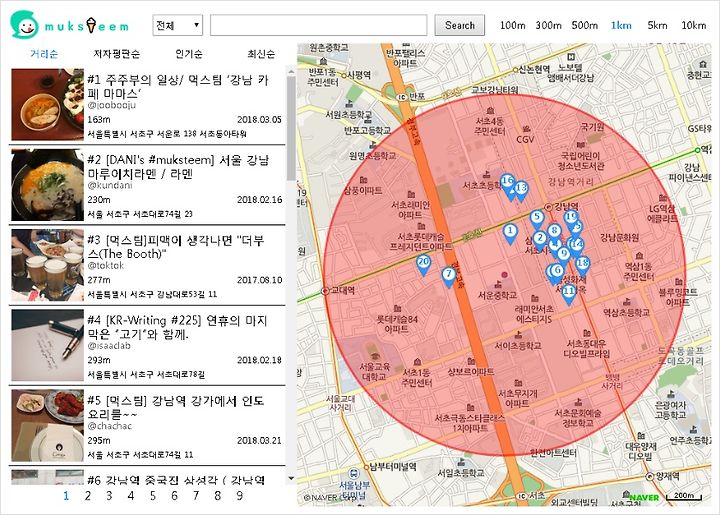
Task: Go to results page 7
Action: 196,496
